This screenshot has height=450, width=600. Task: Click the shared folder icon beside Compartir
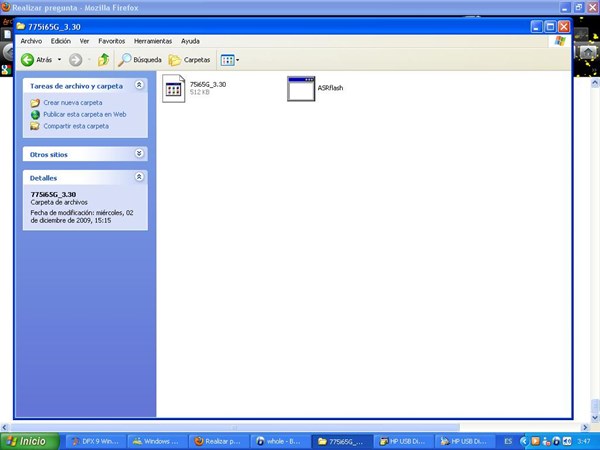pyautogui.click(x=35, y=126)
